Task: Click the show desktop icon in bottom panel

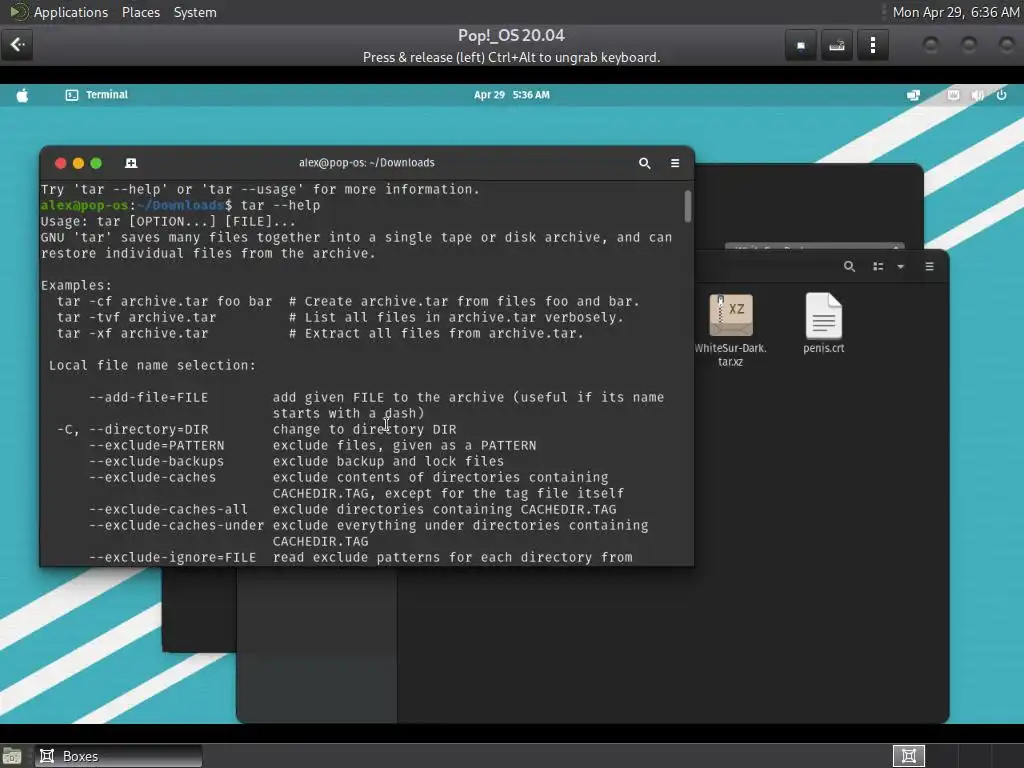Action: [x=12, y=756]
